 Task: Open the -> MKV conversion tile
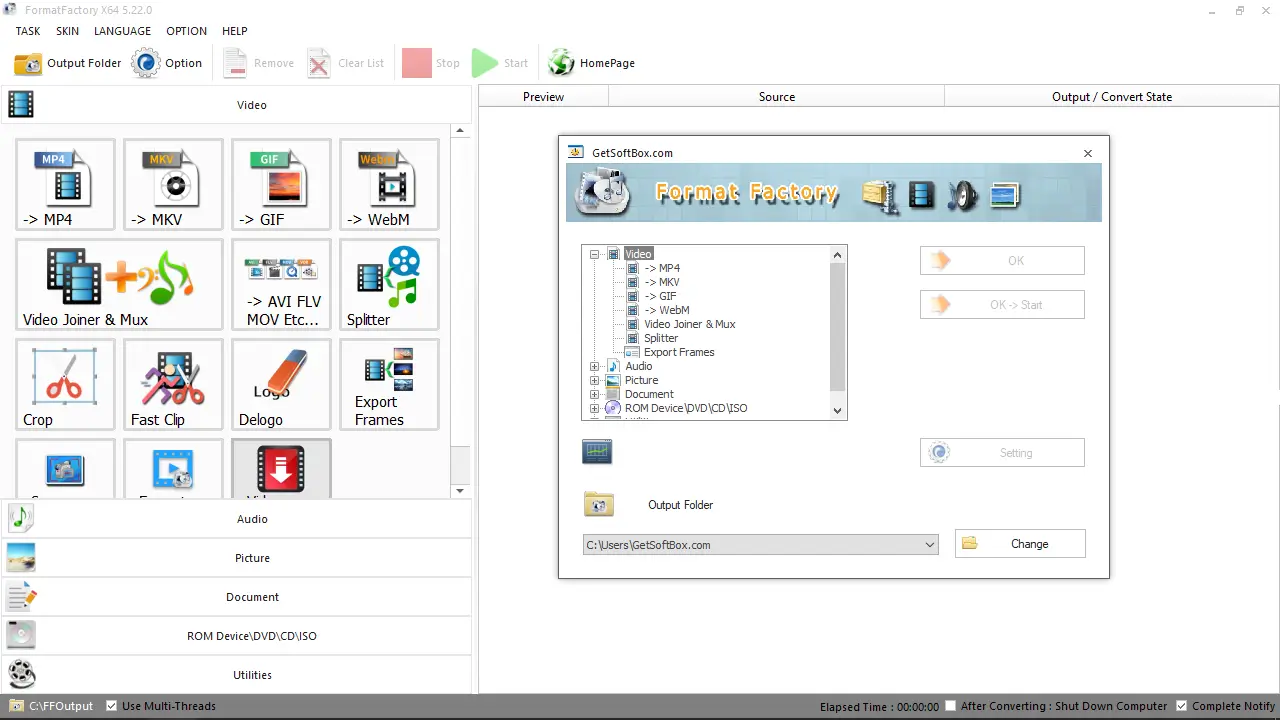click(174, 185)
